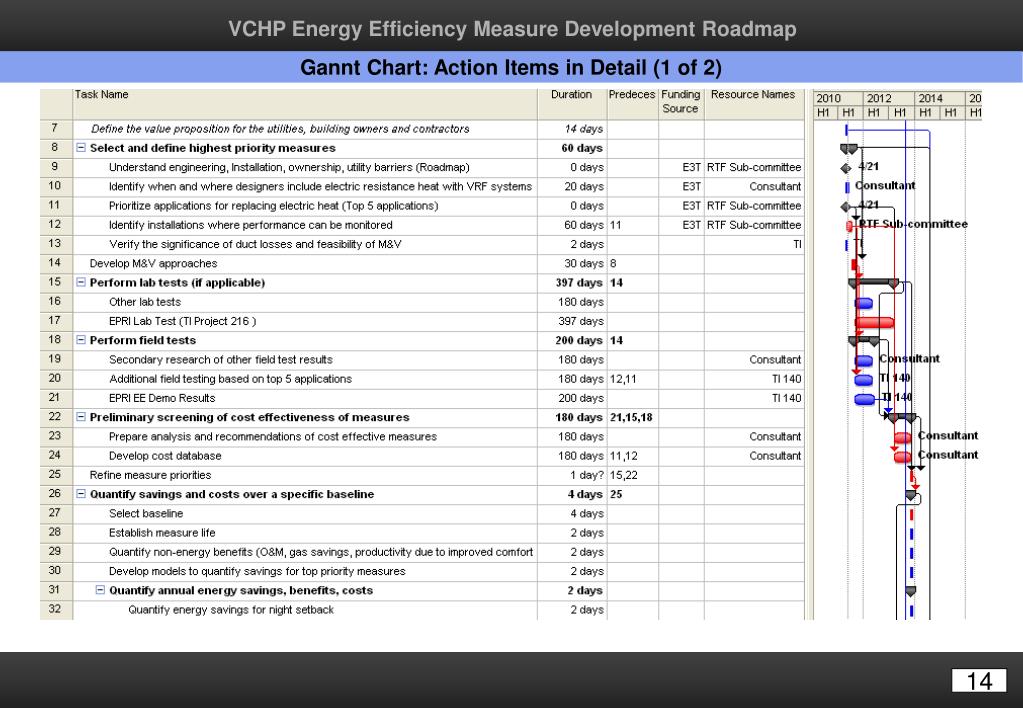Click the blue 'Other lab tests' Gantt bar
The height and width of the screenshot is (708, 1023).
pos(864,303)
